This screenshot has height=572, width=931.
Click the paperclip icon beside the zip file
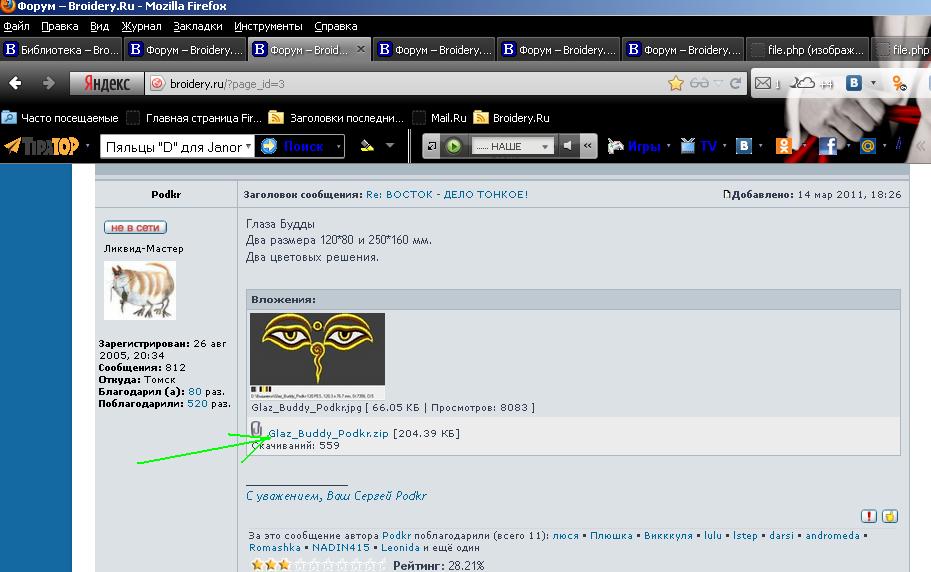pos(256,428)
